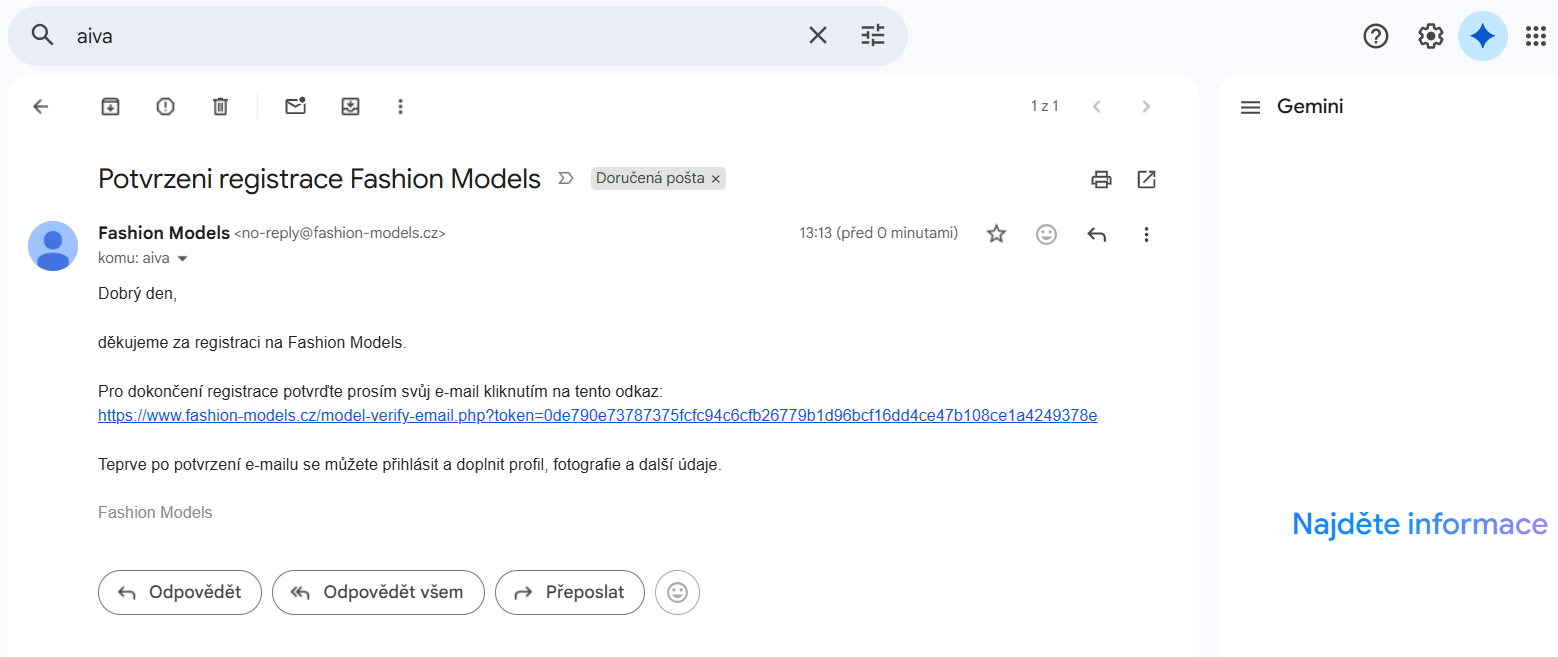Go back to the message list

41,106
